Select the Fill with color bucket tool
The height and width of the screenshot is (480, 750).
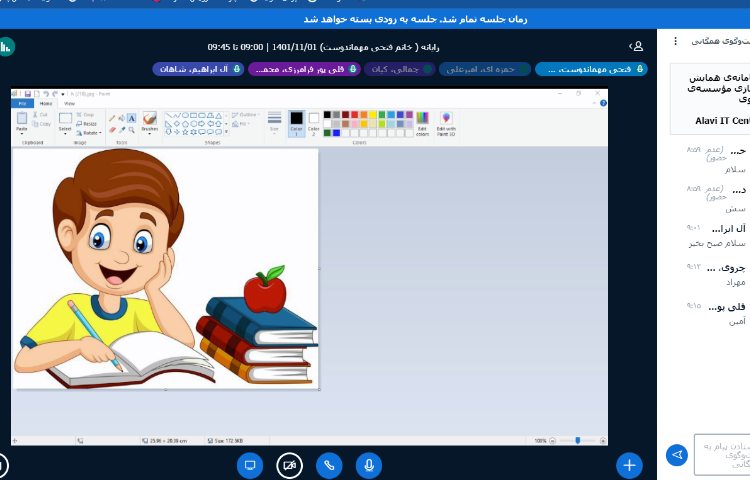click(121, 118)
